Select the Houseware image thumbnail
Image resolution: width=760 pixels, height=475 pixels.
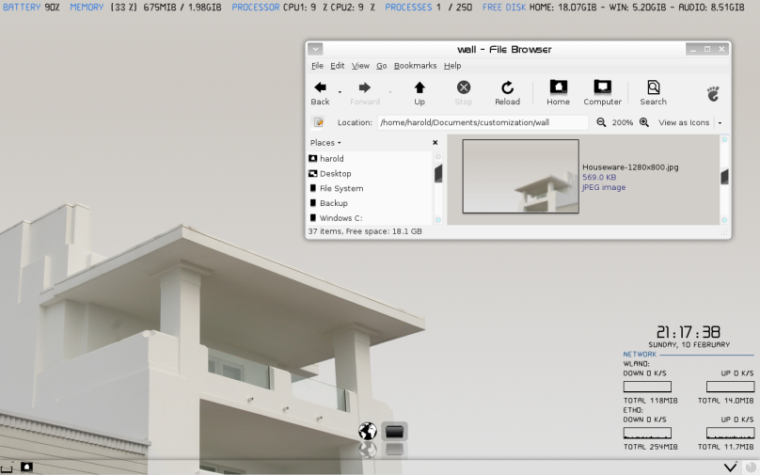(x=521, y=176)
